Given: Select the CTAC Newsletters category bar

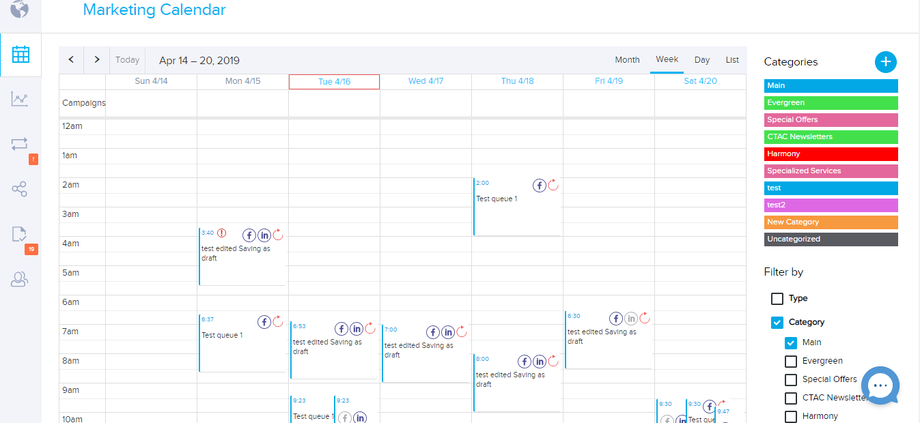Looking at the screenshot, I should (x=831, y=137).
